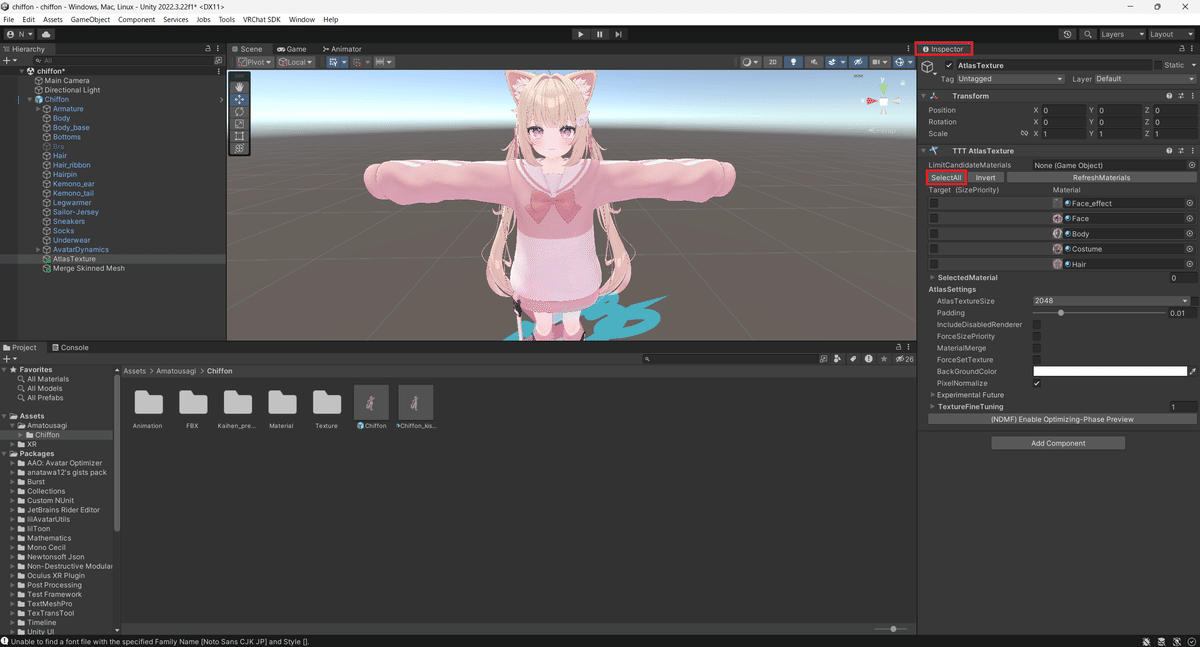Check the Face_effect target checkbox
This screenshot has width=1200, height=647.
(934, 203)
